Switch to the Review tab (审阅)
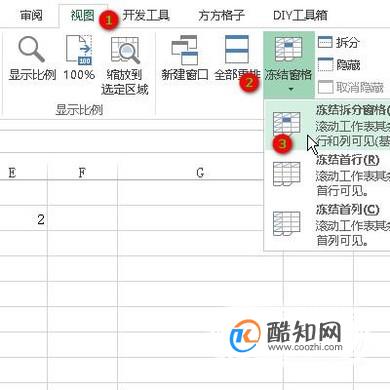The width and height of the screenshot is (390, 390). [31, 15]
